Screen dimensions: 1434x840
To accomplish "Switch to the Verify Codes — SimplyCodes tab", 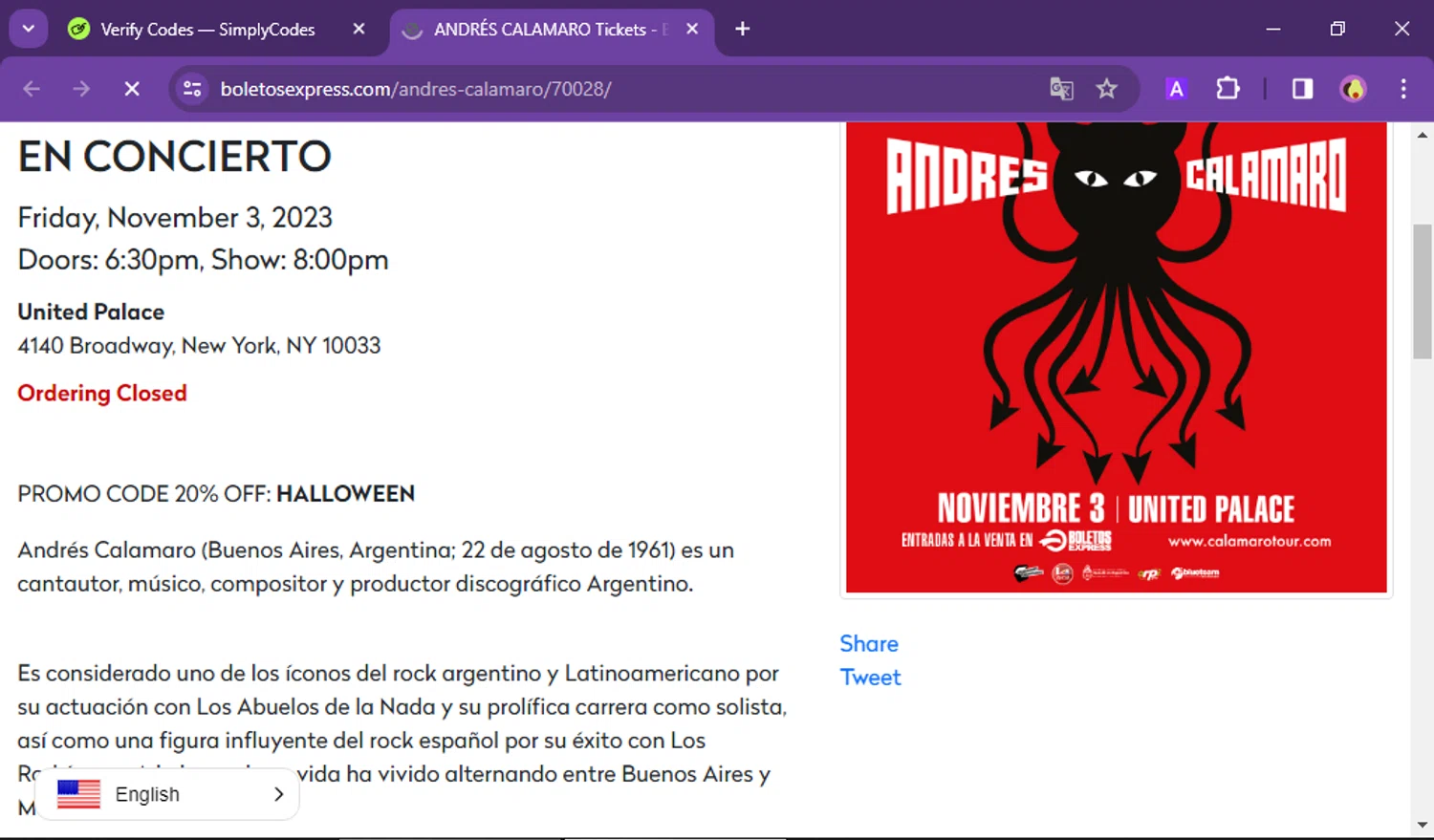I will (208, 30).
